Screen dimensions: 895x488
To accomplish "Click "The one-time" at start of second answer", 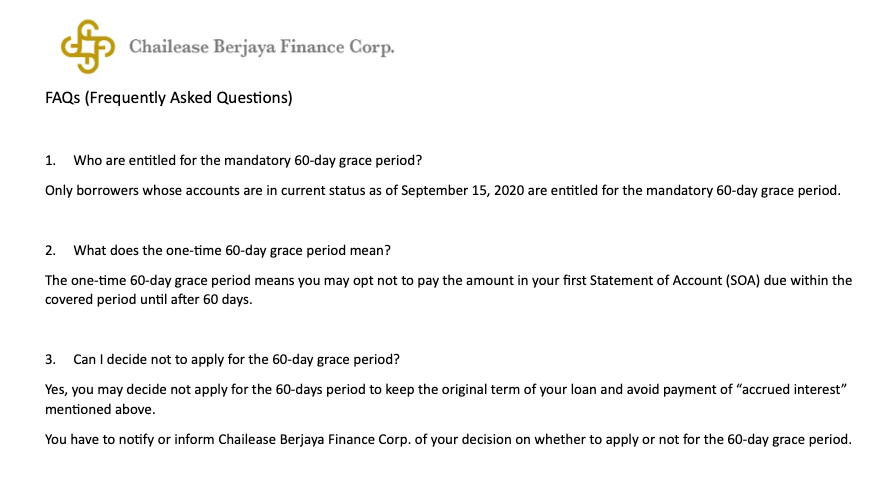I will 86,280.
